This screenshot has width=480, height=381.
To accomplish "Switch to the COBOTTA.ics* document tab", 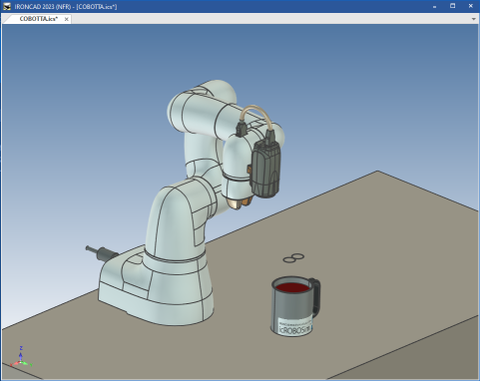I will point(38,19).
